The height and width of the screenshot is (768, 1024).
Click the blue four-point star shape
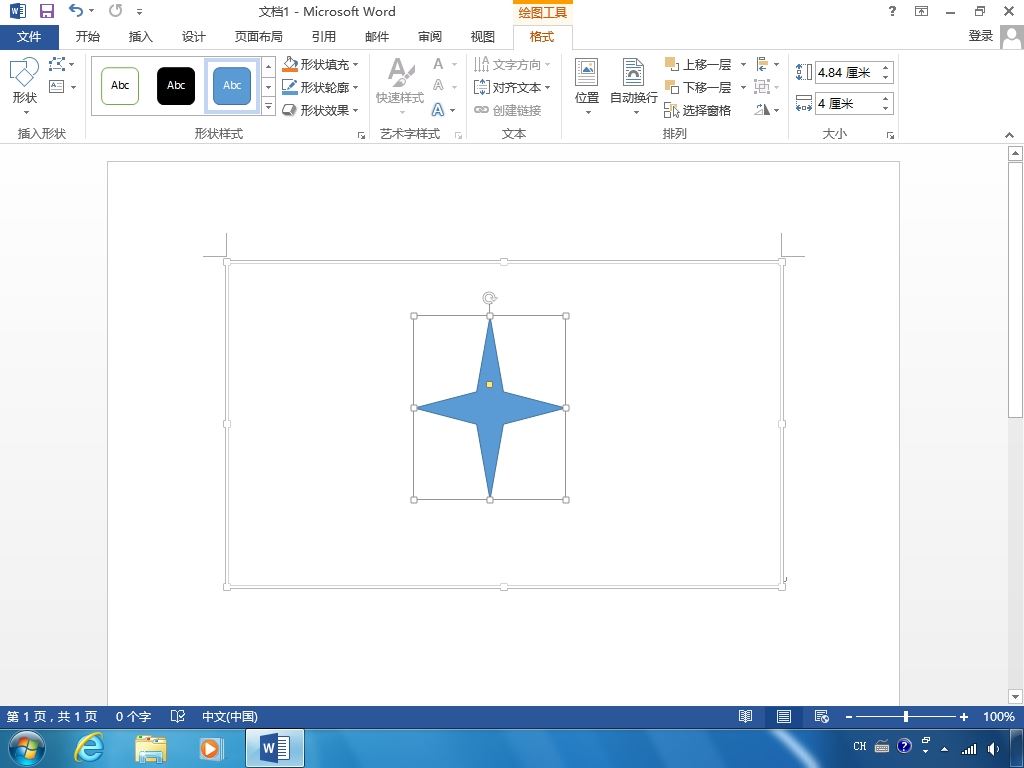coord(490,408)
